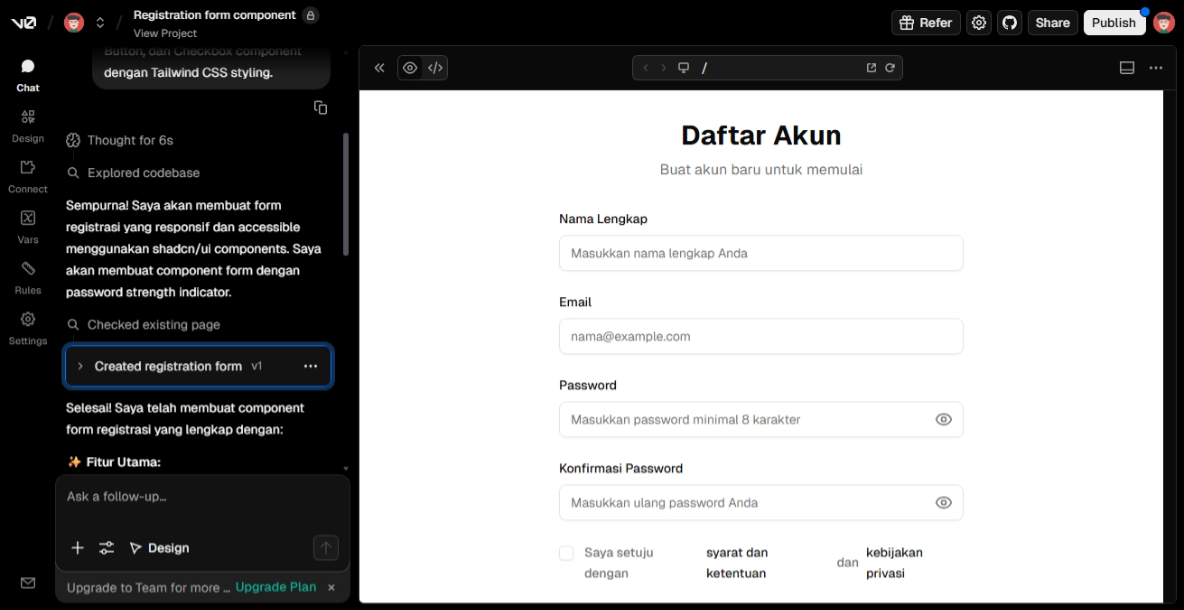Refresh the preview page

(889, 68)
